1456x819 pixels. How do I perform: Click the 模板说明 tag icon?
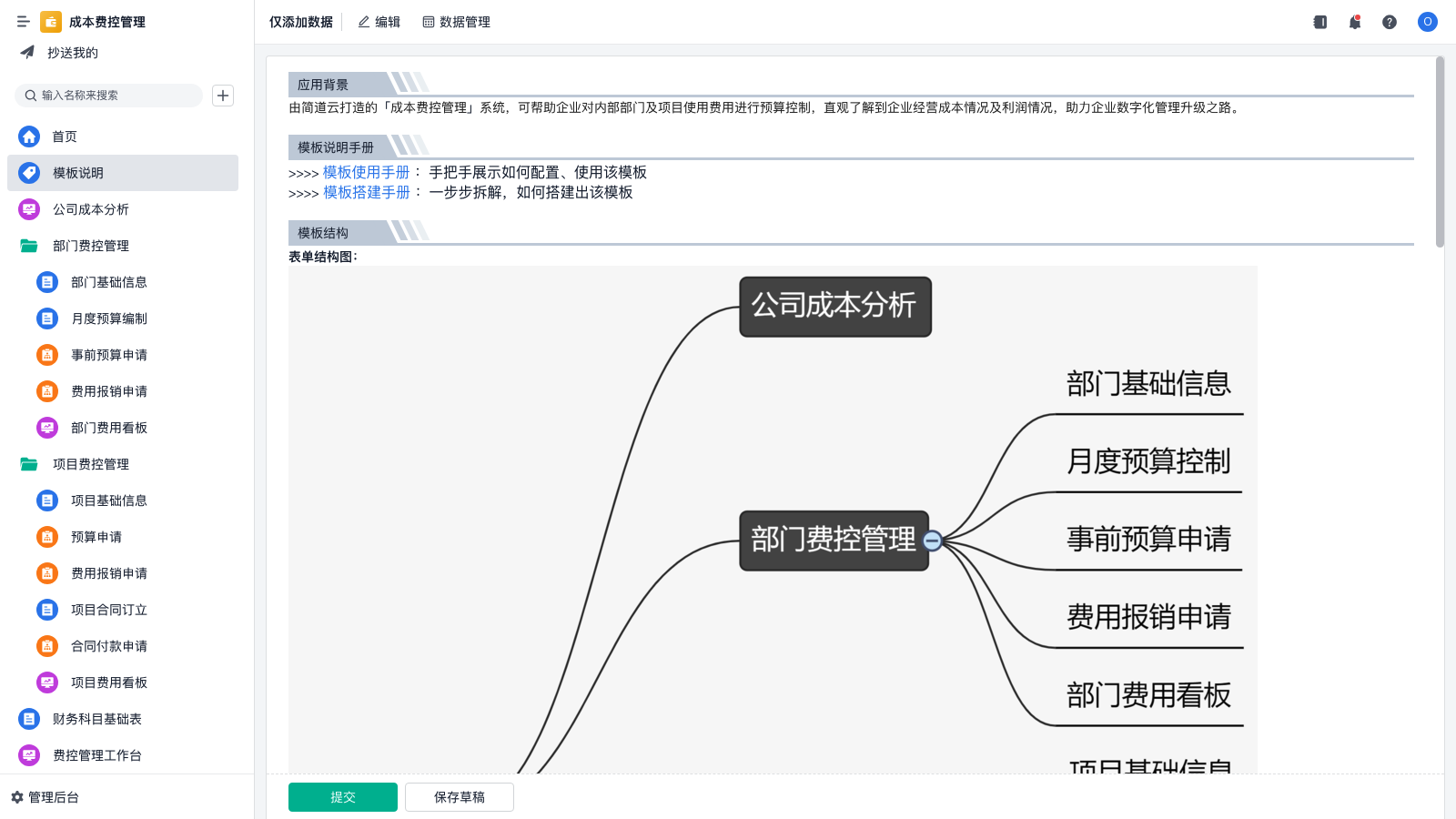tap(29, 173)
